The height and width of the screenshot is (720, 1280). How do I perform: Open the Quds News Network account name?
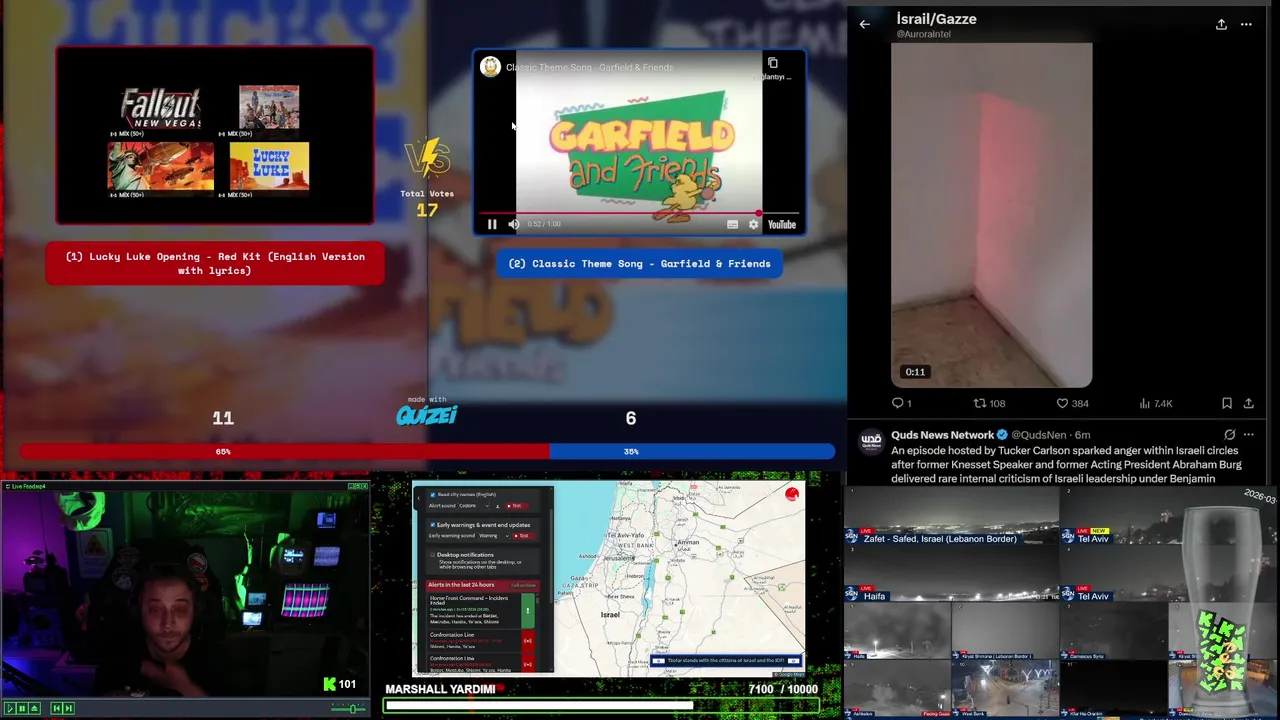point(943,435)
